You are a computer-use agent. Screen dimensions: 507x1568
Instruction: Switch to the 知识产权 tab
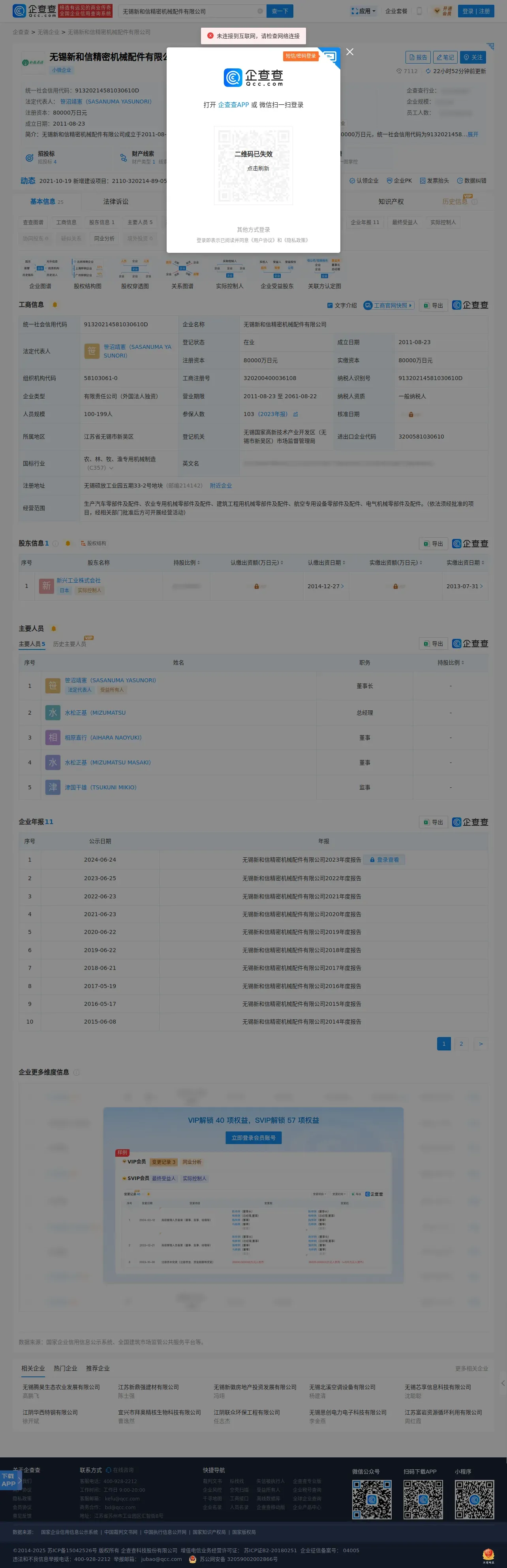(x=391, y=202)
